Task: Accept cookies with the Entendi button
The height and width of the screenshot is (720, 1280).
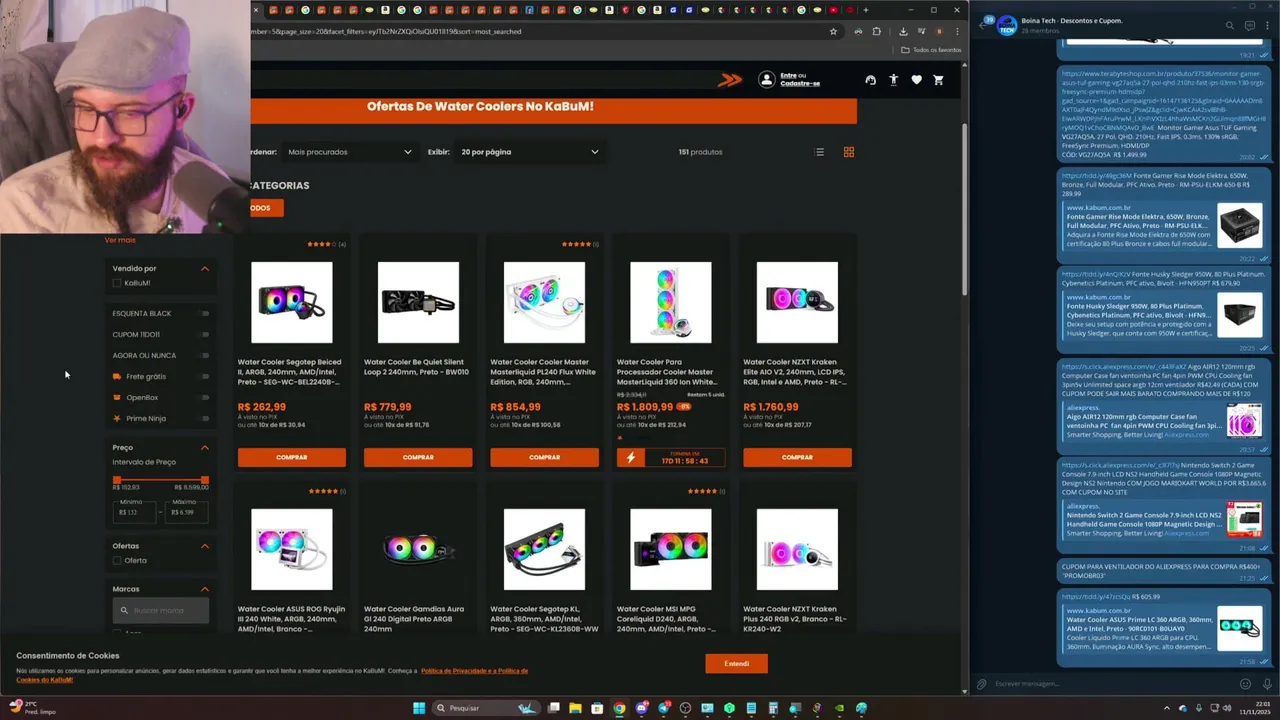Action: pos(736,664)
